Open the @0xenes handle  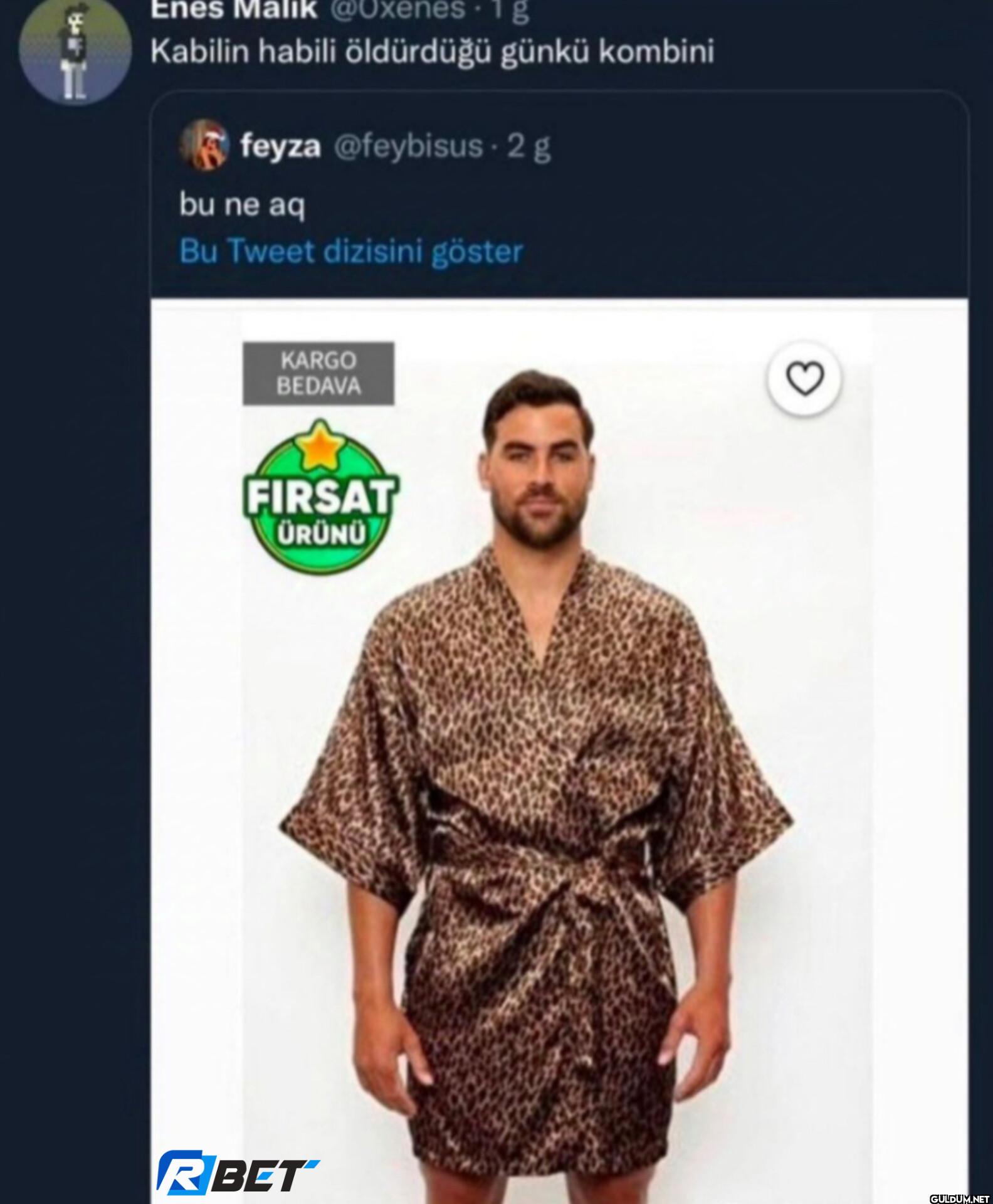click(x=397, y=10)
